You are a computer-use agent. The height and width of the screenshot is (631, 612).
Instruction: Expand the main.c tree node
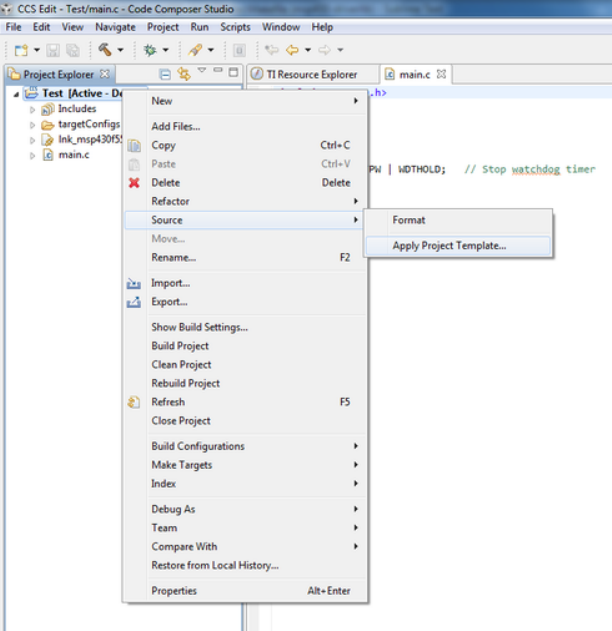[x=32, y=156]
